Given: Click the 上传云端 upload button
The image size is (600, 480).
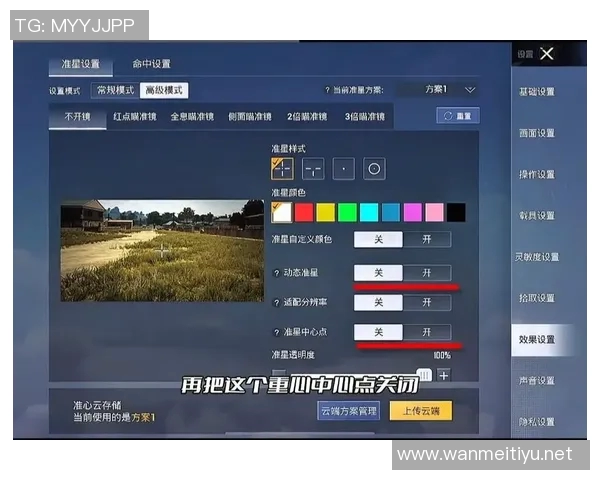Looking at the screenshot, I should click(421, 411).
